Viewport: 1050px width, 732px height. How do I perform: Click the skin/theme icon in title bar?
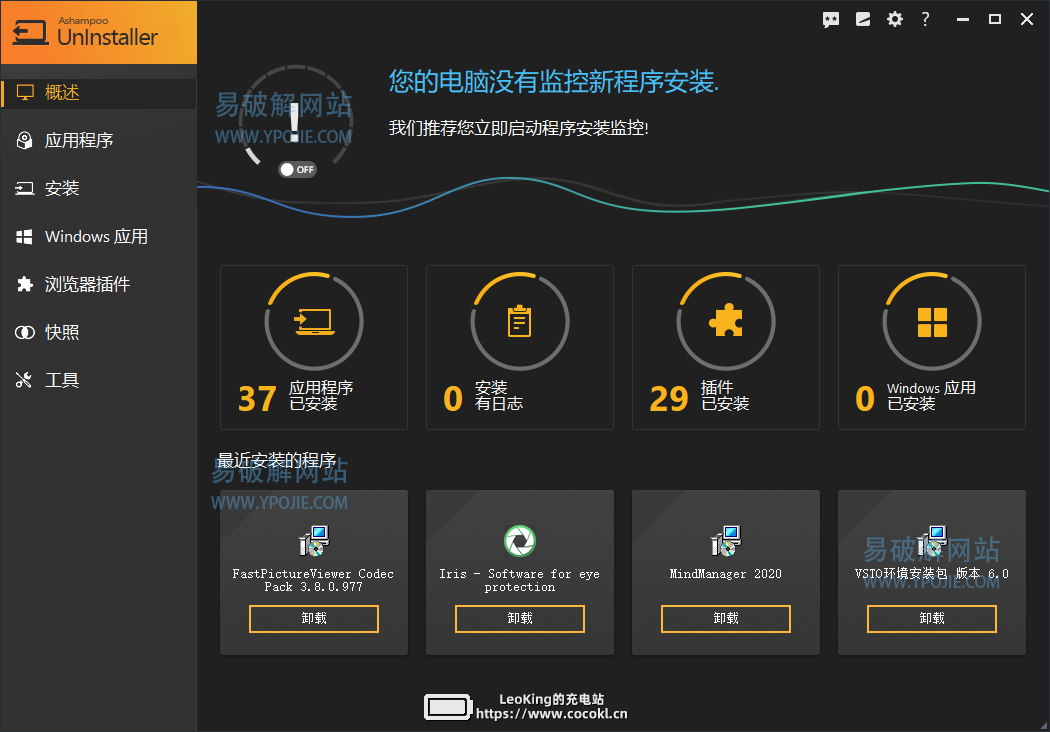(x=863, y=19)
